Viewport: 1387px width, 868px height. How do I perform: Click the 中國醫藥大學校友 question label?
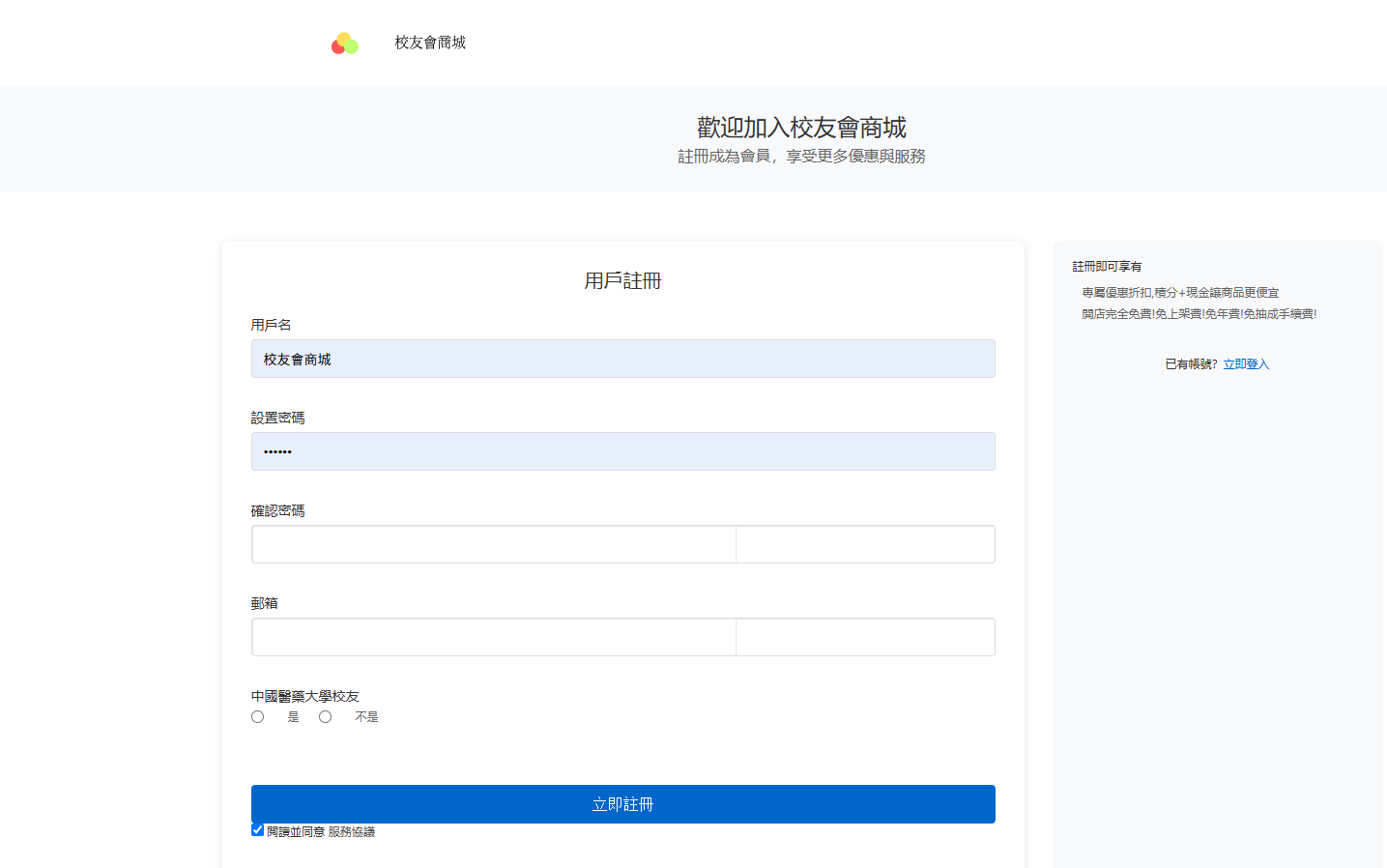[304, 696]
